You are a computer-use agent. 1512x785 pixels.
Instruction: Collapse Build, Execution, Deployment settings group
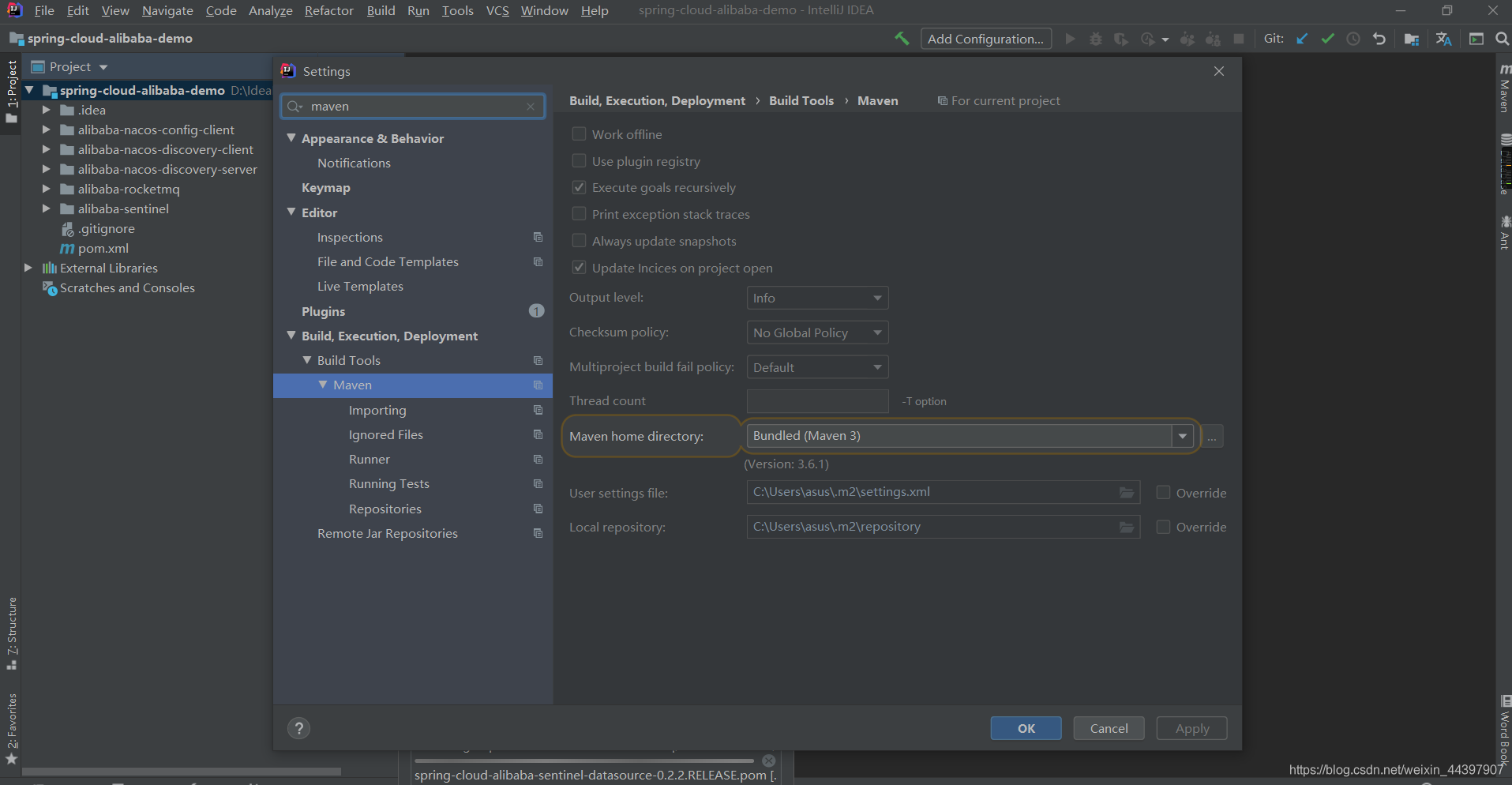(x=291, y=336)
